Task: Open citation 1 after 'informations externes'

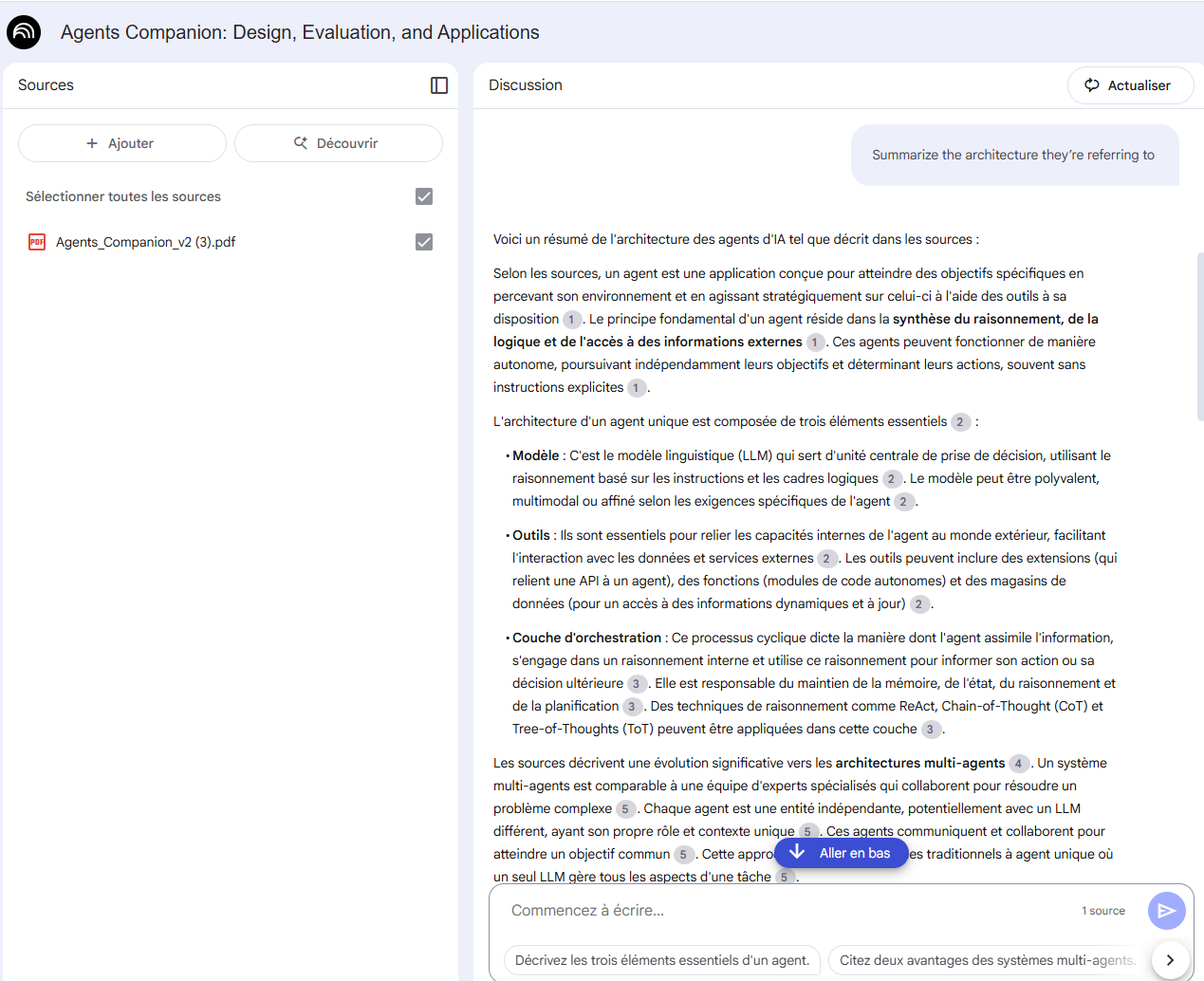Action: (x=815, y=342)
